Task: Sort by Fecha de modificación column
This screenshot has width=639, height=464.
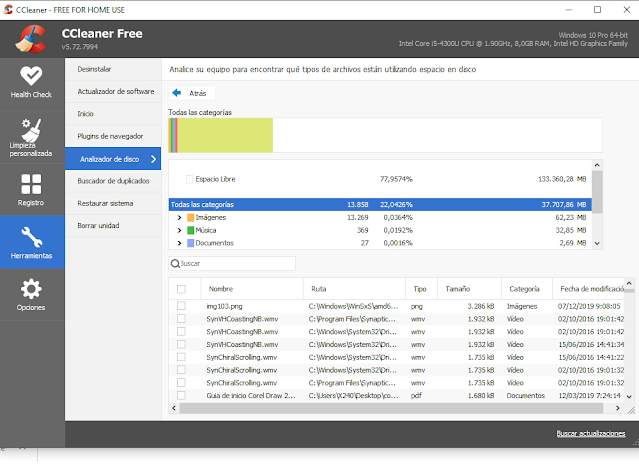Action: (x=588, y=289)
